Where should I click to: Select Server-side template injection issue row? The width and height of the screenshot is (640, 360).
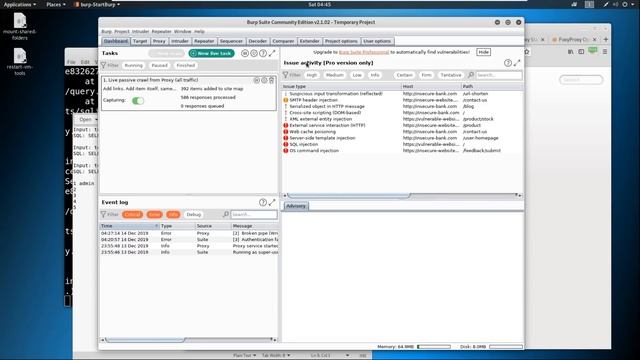click(x=402, y=138)
